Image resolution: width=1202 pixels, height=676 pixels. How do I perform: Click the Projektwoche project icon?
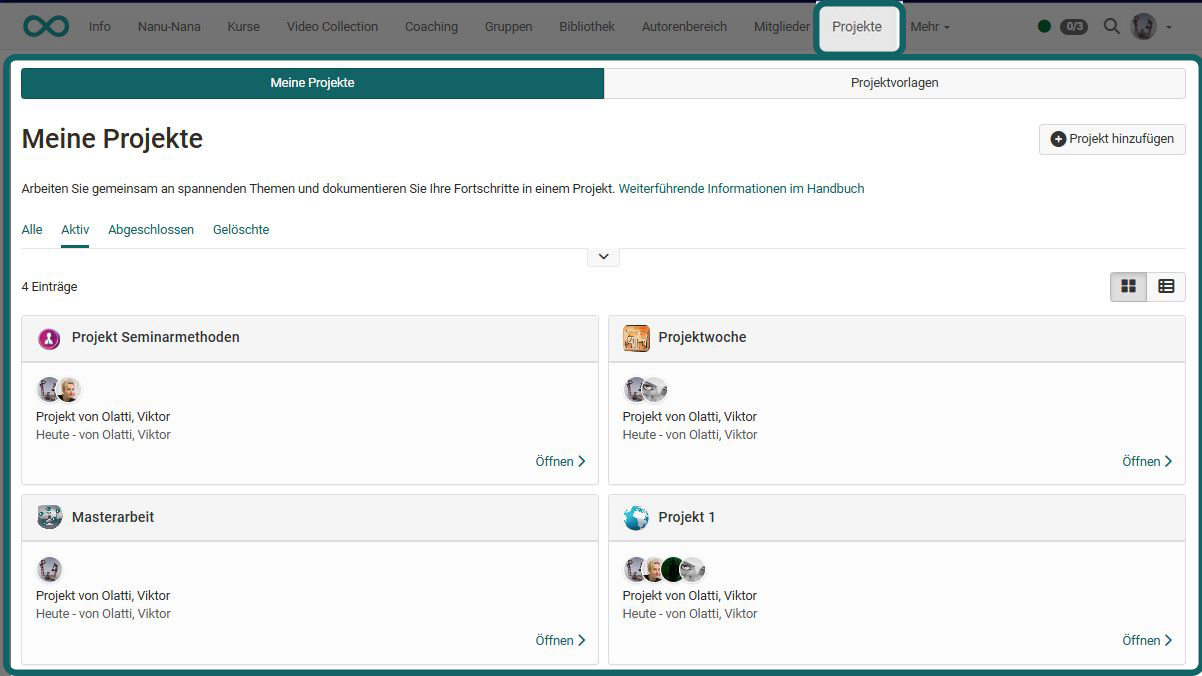636,338
